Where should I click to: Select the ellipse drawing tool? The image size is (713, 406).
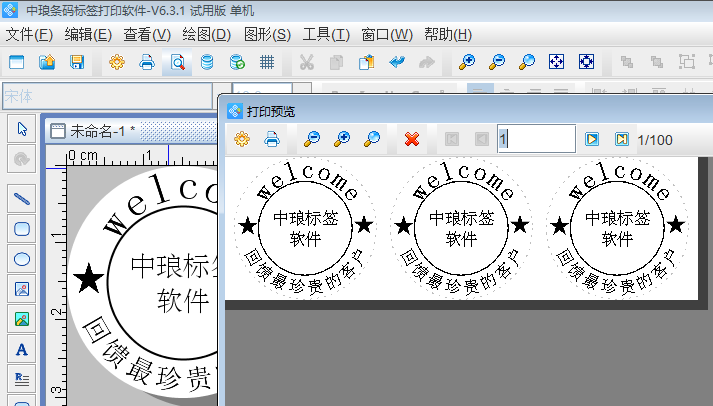[22, 259]
